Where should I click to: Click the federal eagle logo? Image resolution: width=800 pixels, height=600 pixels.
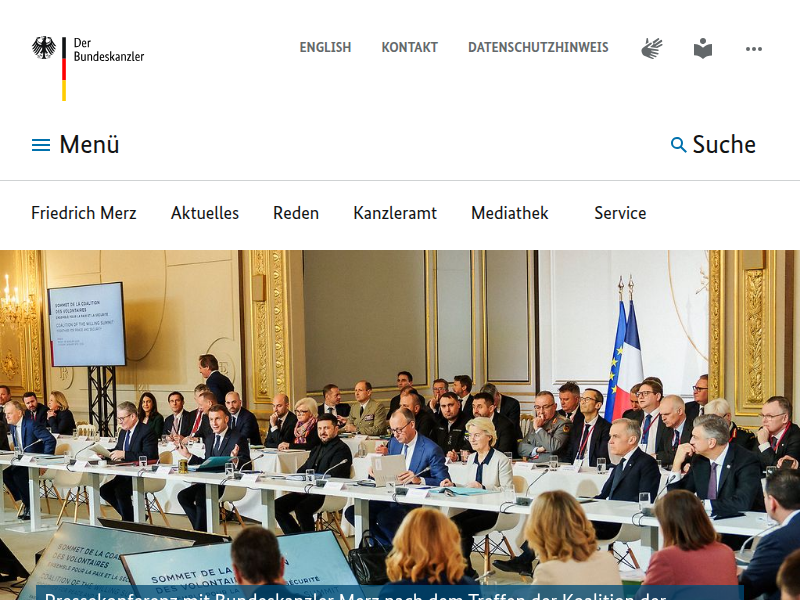click(44, 47)
